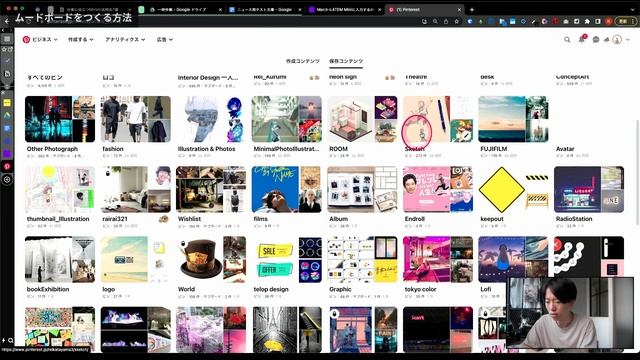The image size is (640, 360).
Task: Click the Pinterest icon in browser side panel
Action: pyautogui.click(x=7, y=167)
